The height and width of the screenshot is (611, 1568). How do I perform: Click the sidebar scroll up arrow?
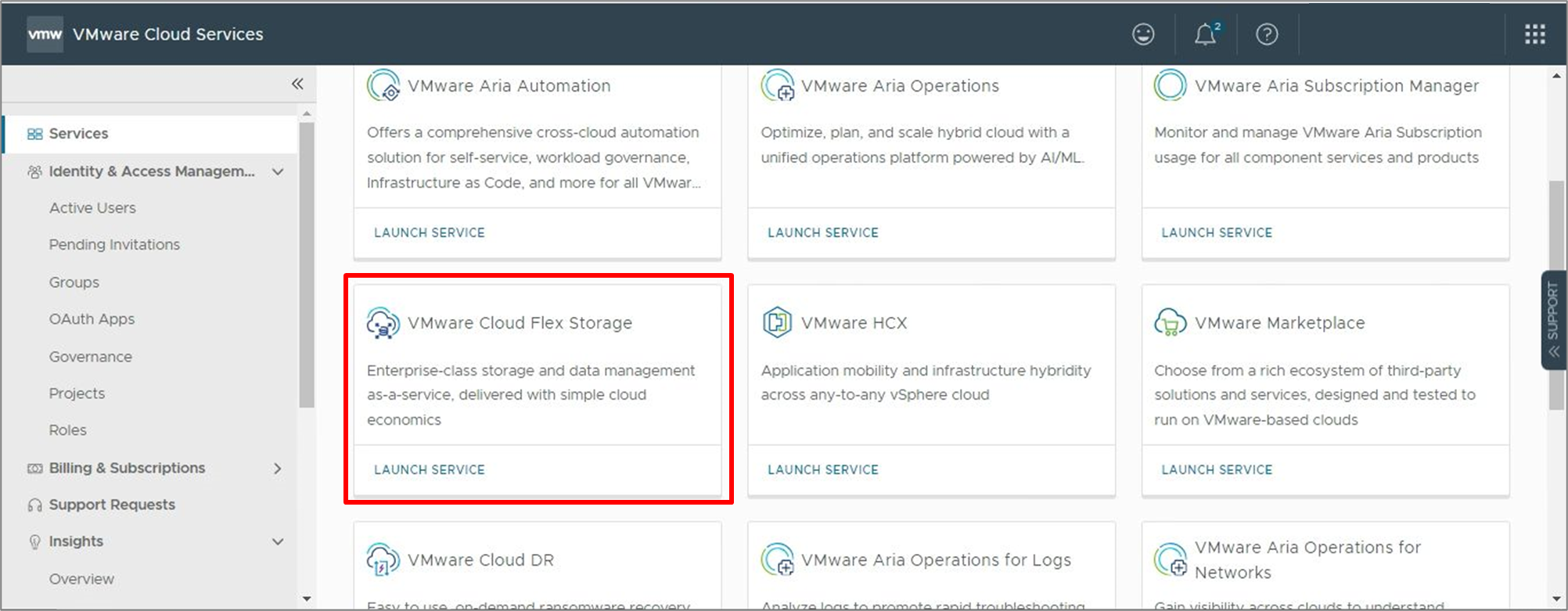click(x=307, y=113)
